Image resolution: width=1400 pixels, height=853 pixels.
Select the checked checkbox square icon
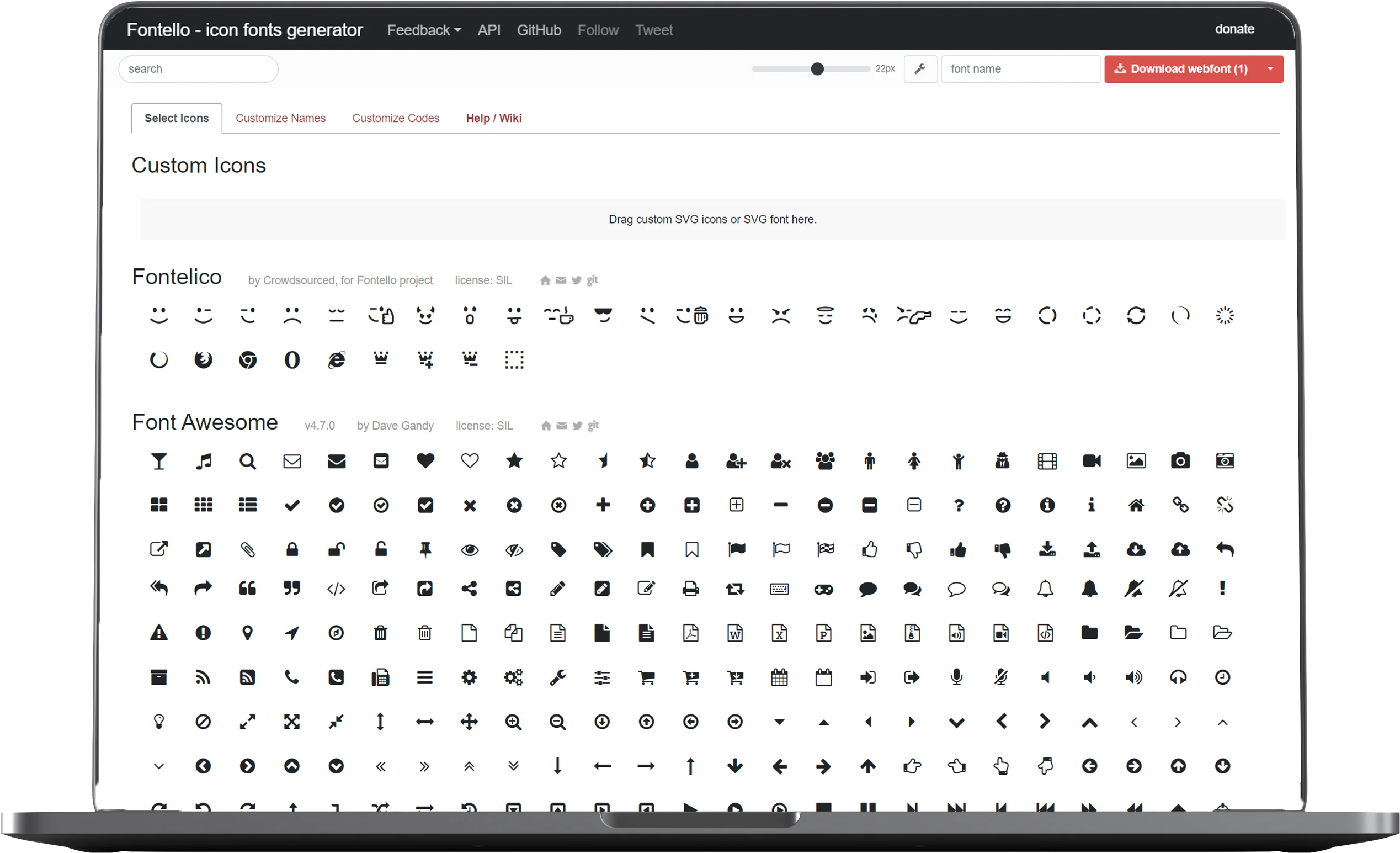(x=425, y=505)
